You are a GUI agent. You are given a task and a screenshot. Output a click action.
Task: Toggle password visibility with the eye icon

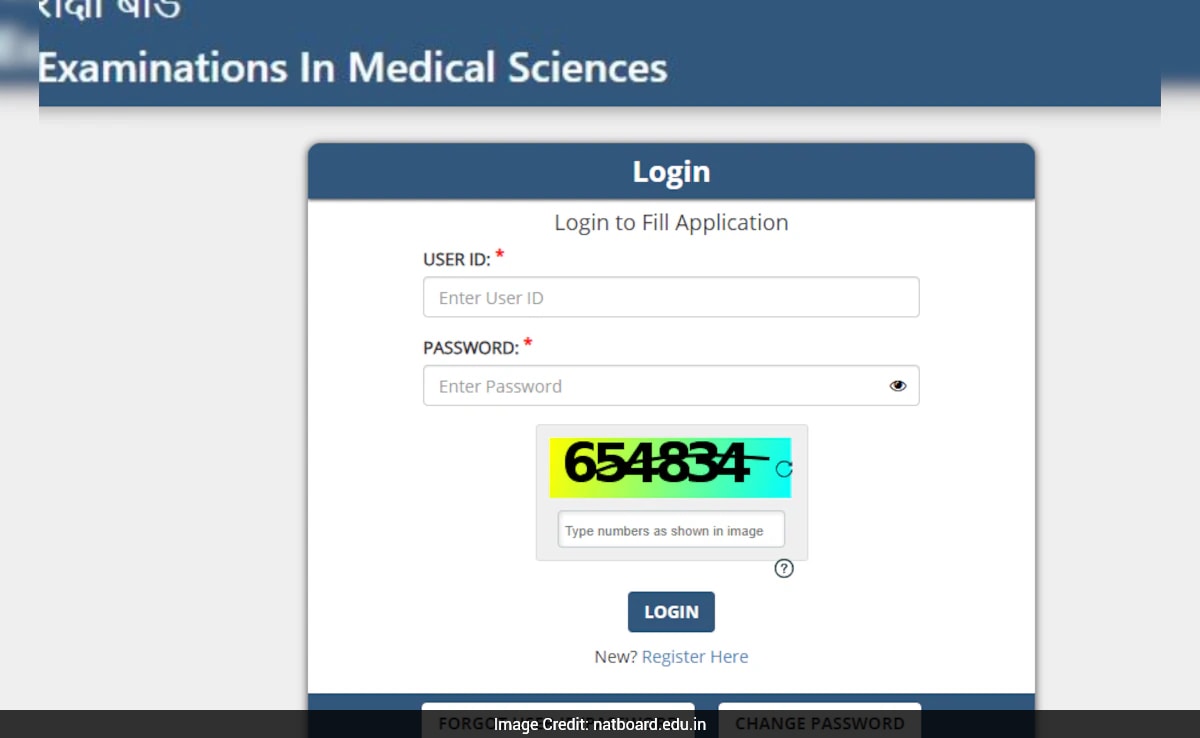pos(897,385)
